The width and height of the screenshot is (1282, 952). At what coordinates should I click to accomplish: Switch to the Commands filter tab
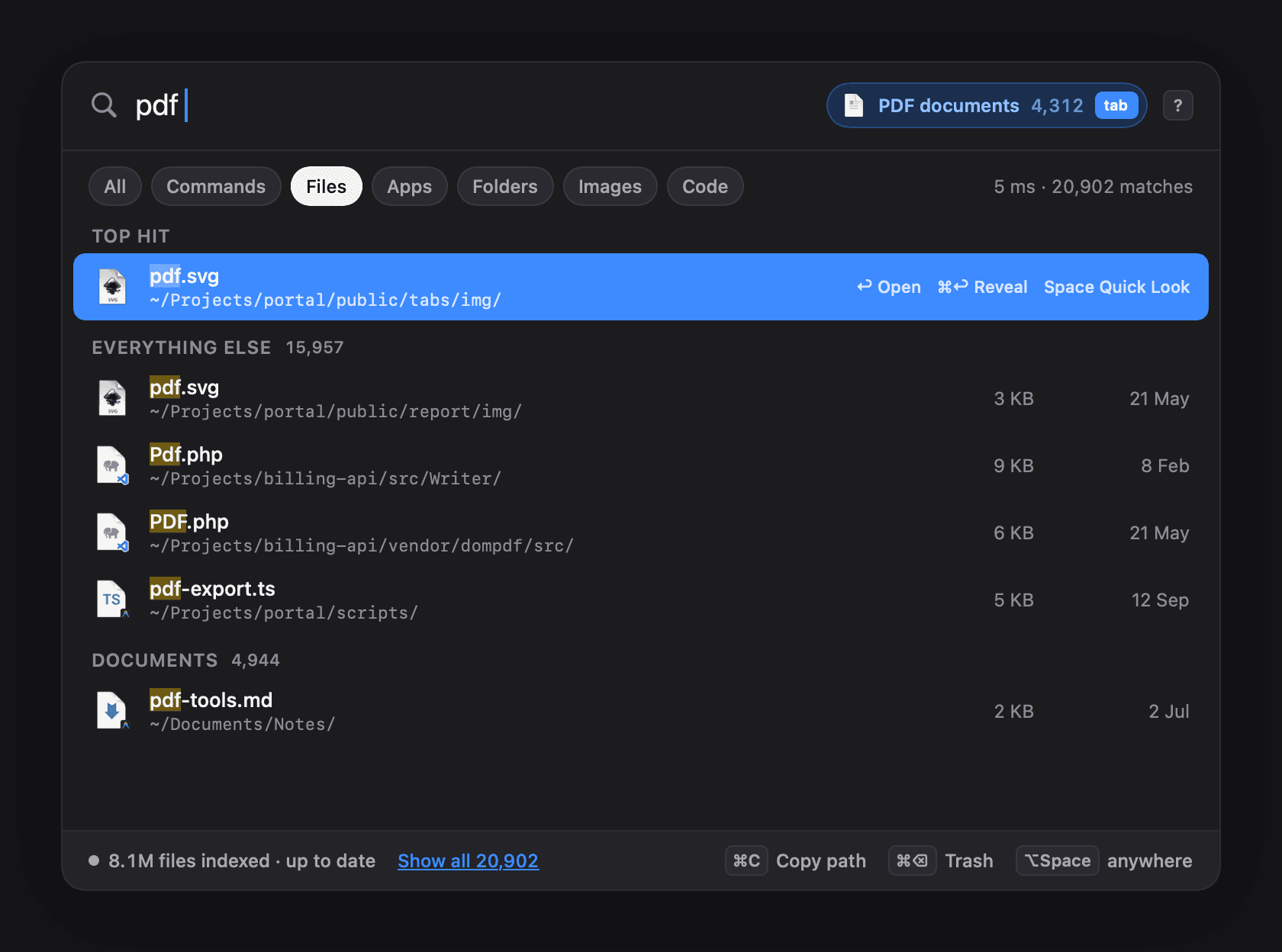(216, 186)
